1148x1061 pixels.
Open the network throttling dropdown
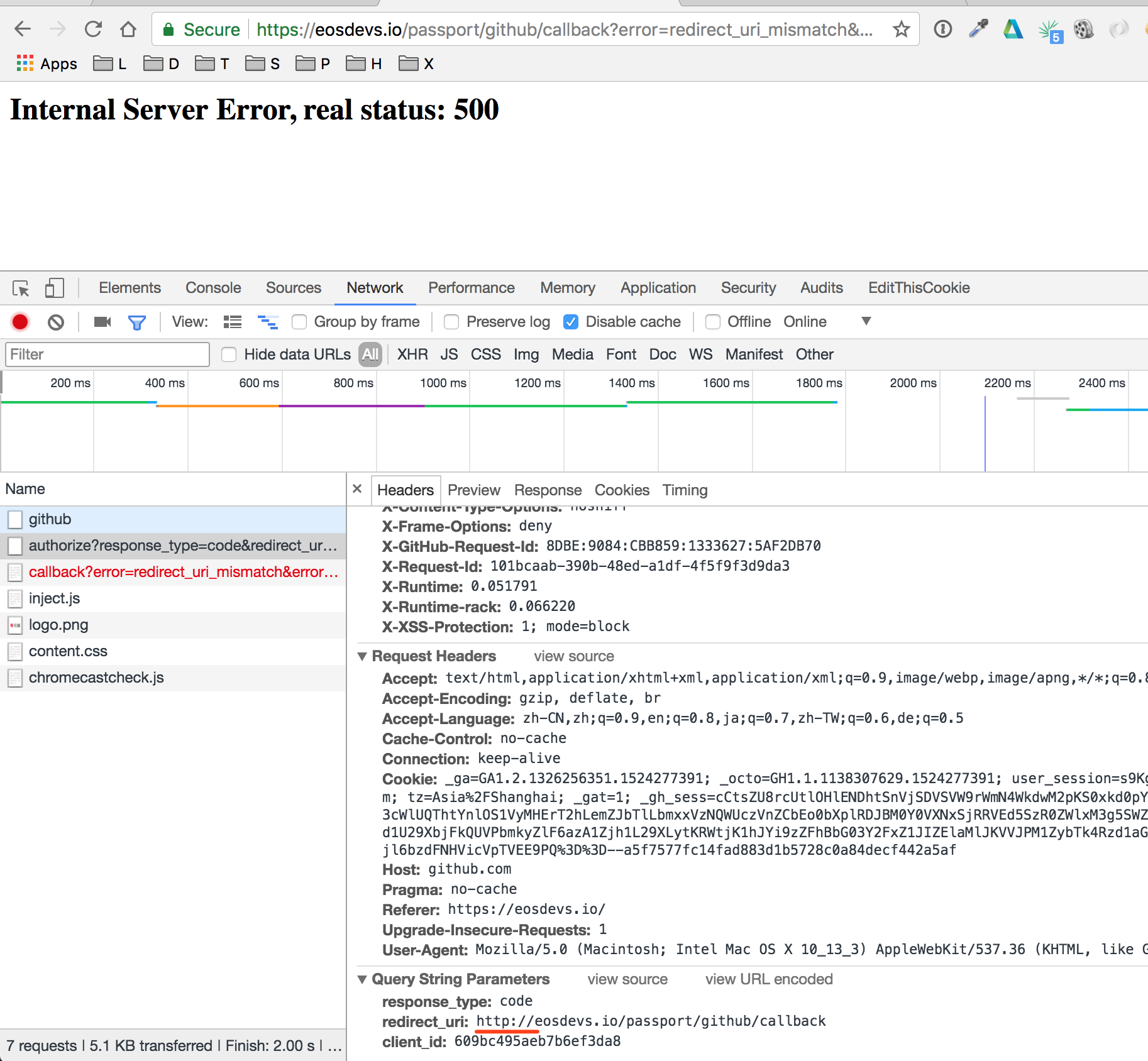pyautogui.click(x=866, y=322)
